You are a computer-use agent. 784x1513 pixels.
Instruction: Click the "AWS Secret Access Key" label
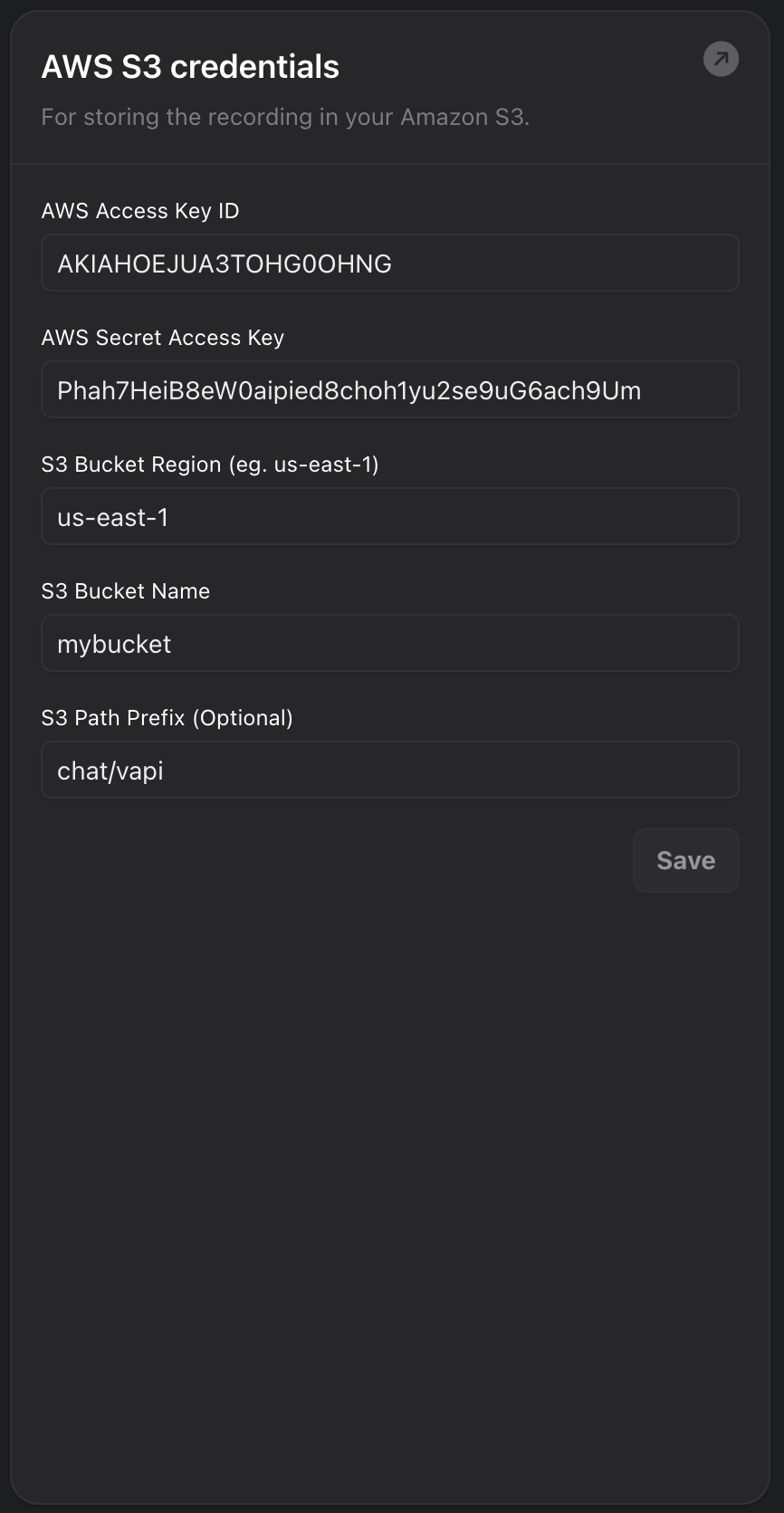point(163,338)
